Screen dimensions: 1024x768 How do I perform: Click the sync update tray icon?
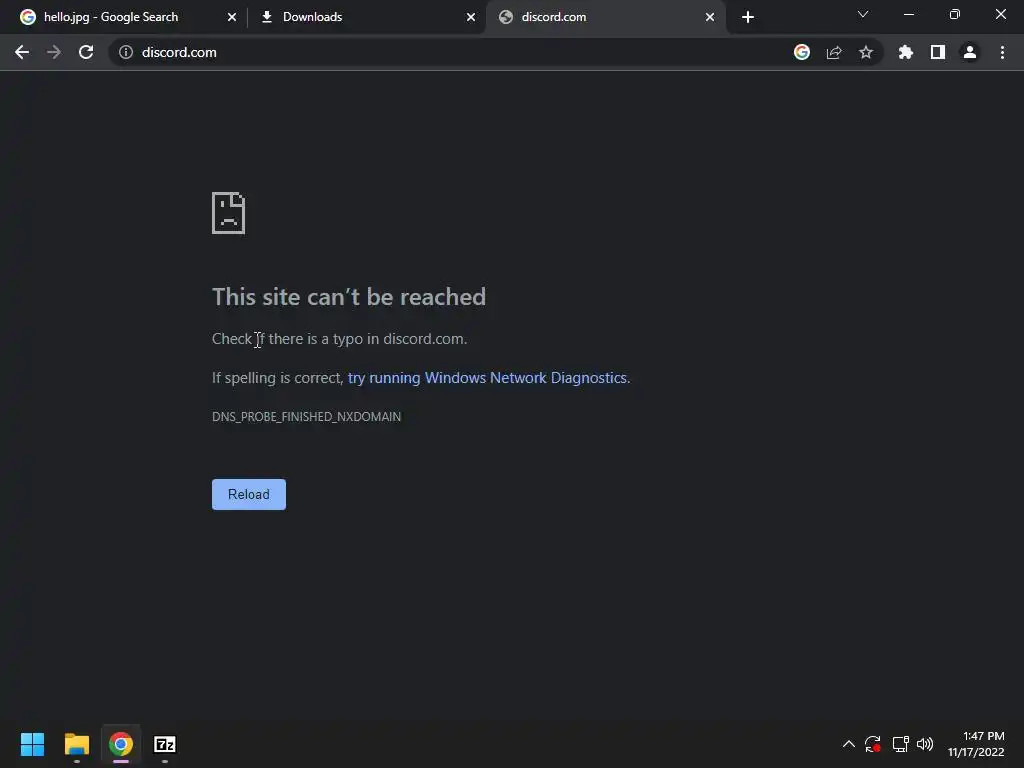[872, 744]
